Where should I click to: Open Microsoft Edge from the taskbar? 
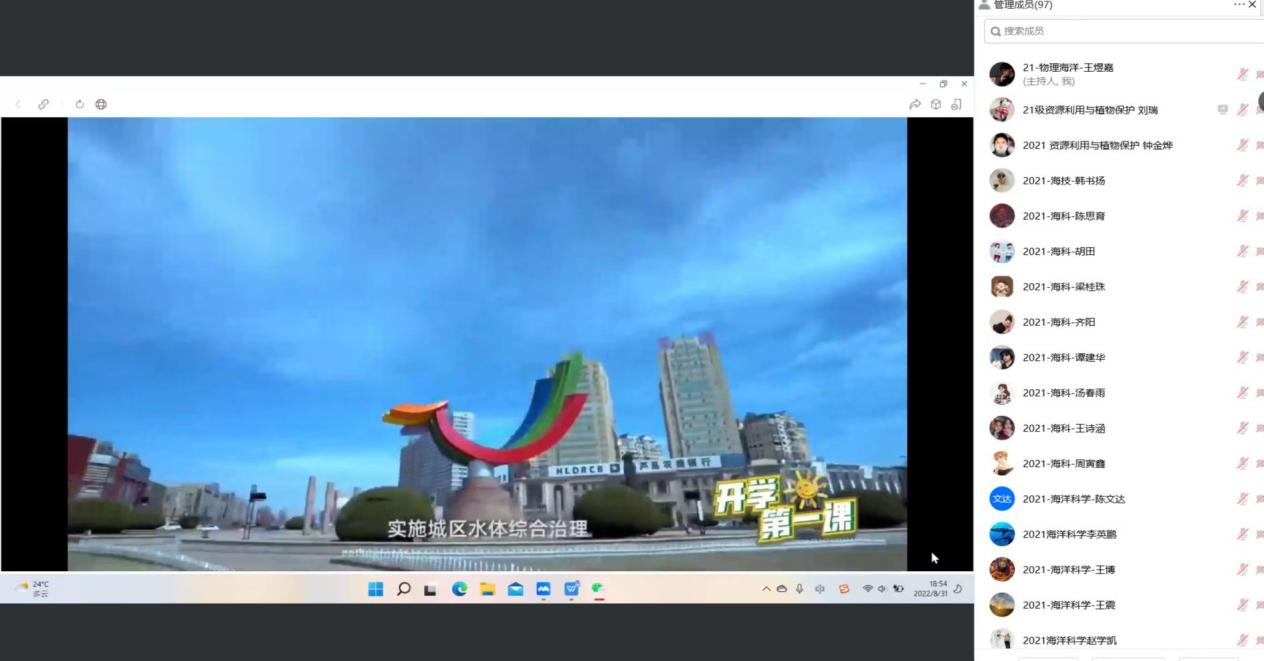coord(459,589)
